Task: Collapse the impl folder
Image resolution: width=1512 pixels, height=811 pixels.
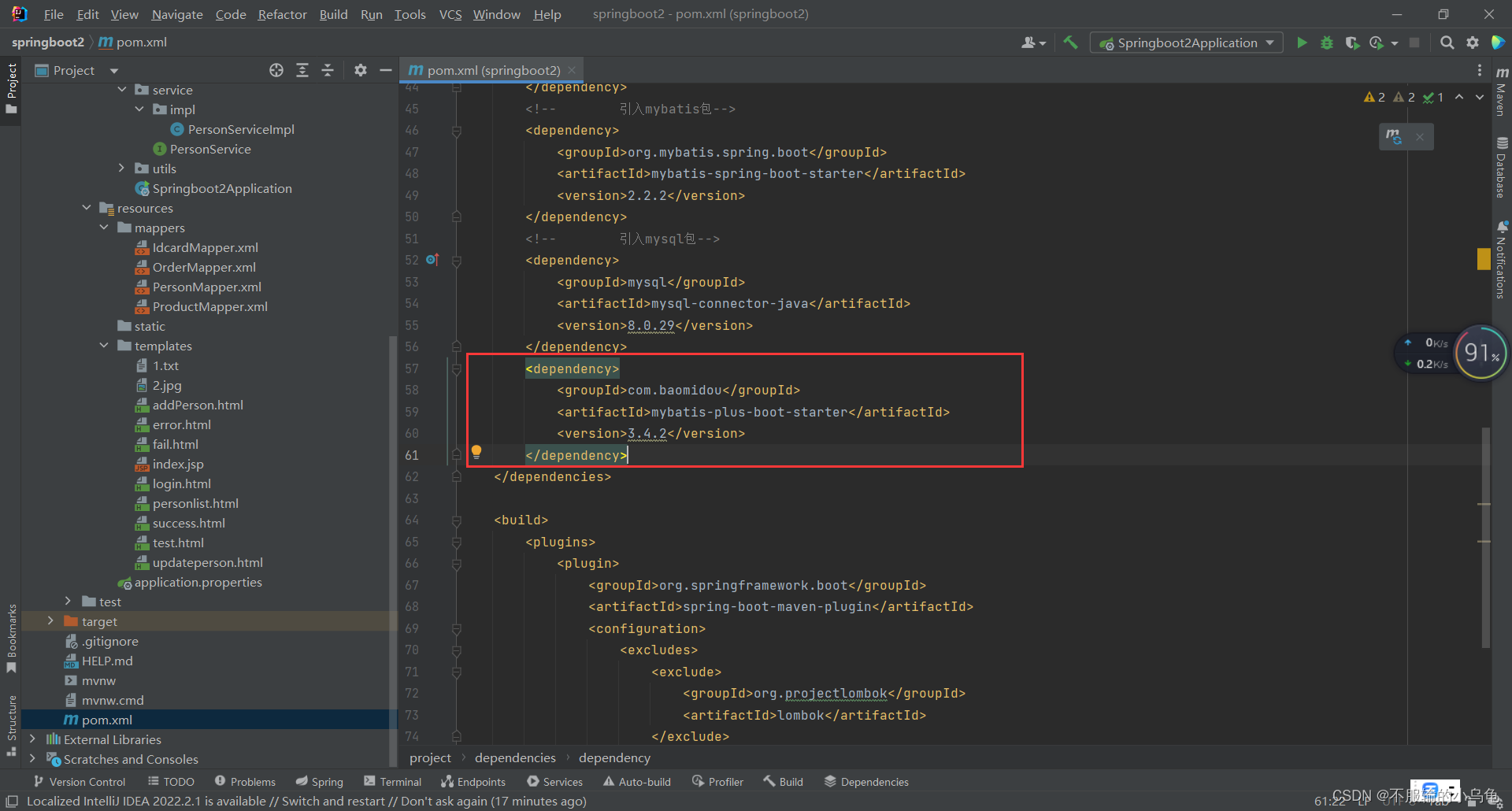Action: point(139,109)
